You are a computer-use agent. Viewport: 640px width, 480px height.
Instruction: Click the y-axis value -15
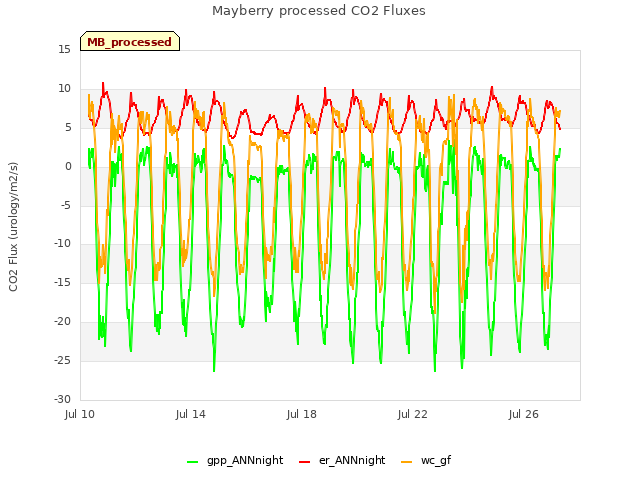(63, 283)
